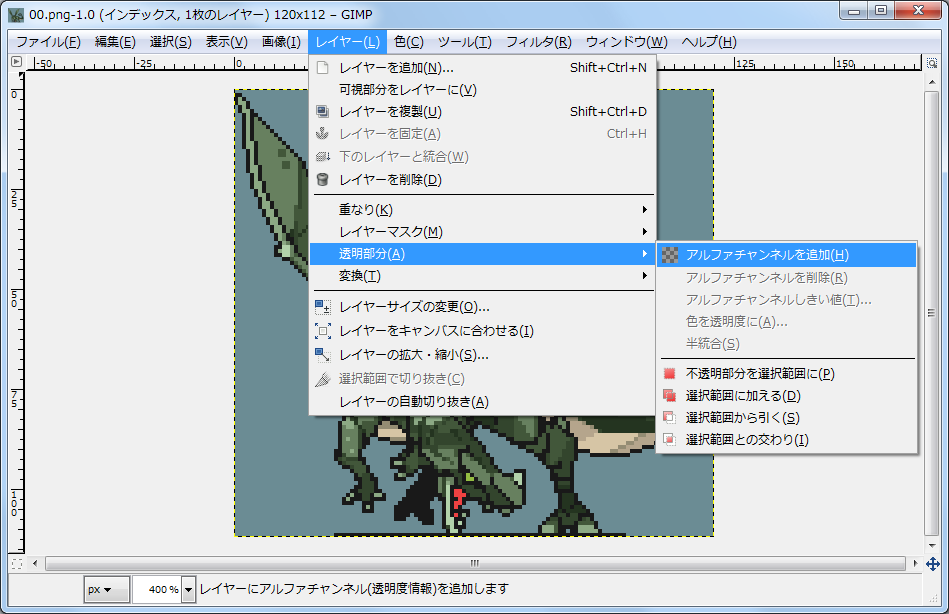Open the px unit dropdown
Image resolution: width=949 pixels, height=614 pixels.
[106, 589]
